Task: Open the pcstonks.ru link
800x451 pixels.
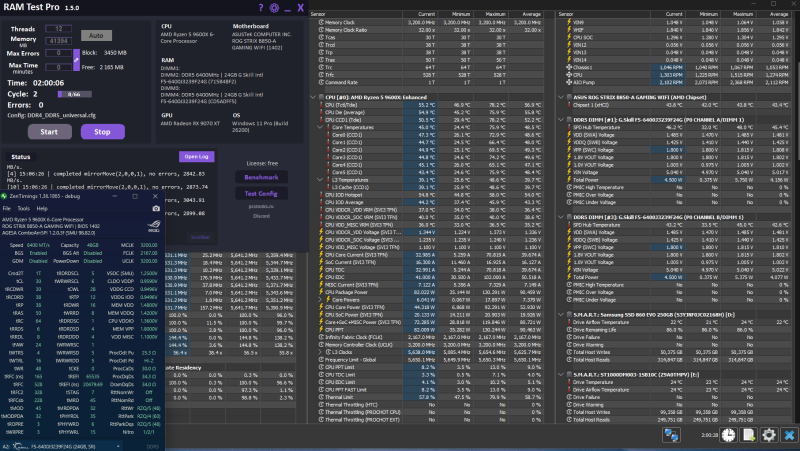Action: click(261, 207)
